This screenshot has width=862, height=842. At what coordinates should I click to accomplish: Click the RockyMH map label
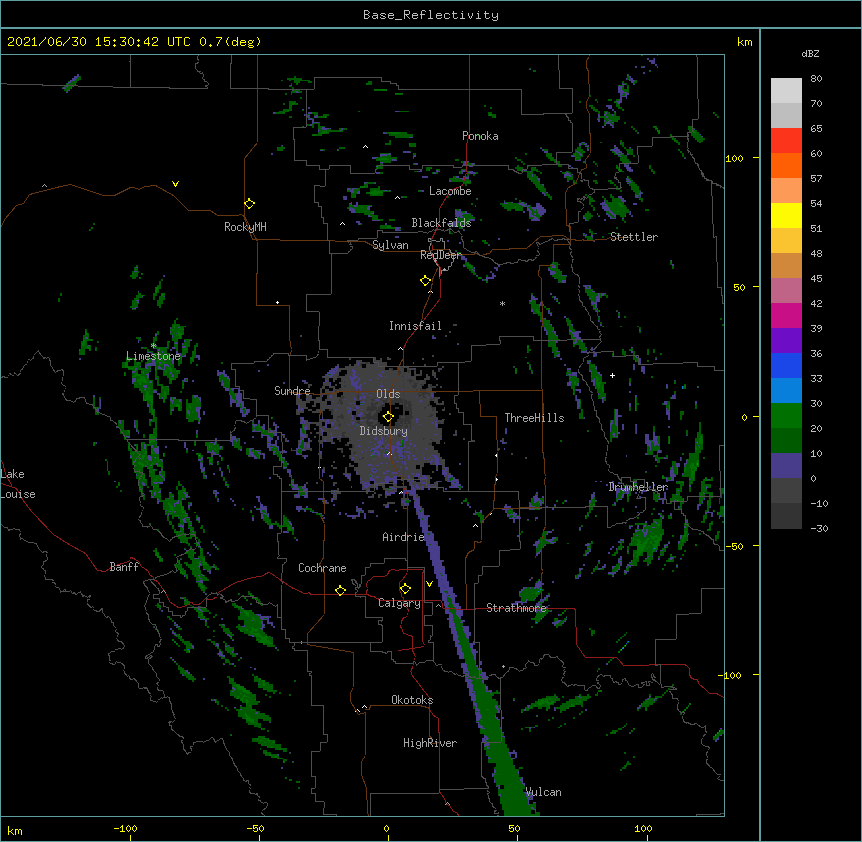245,227
